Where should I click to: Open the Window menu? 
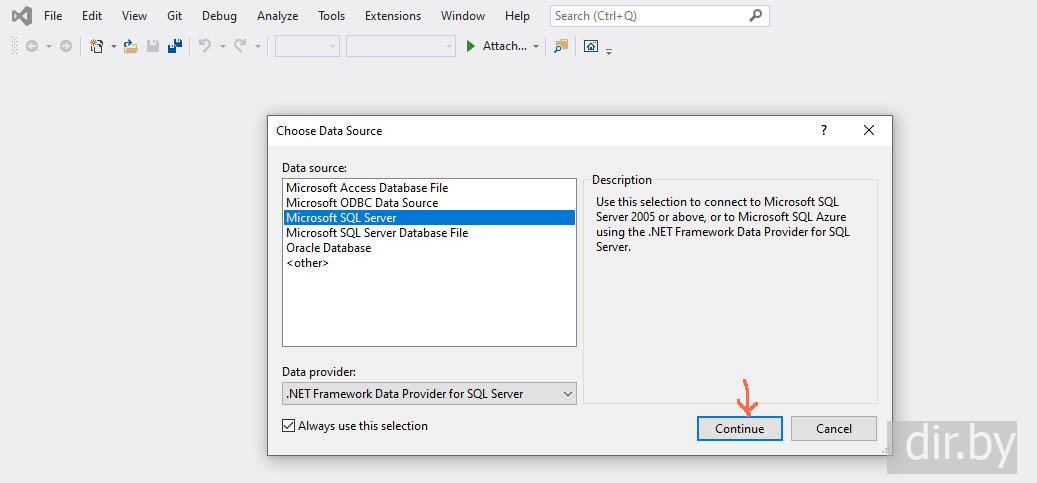(x=463, y=16)
